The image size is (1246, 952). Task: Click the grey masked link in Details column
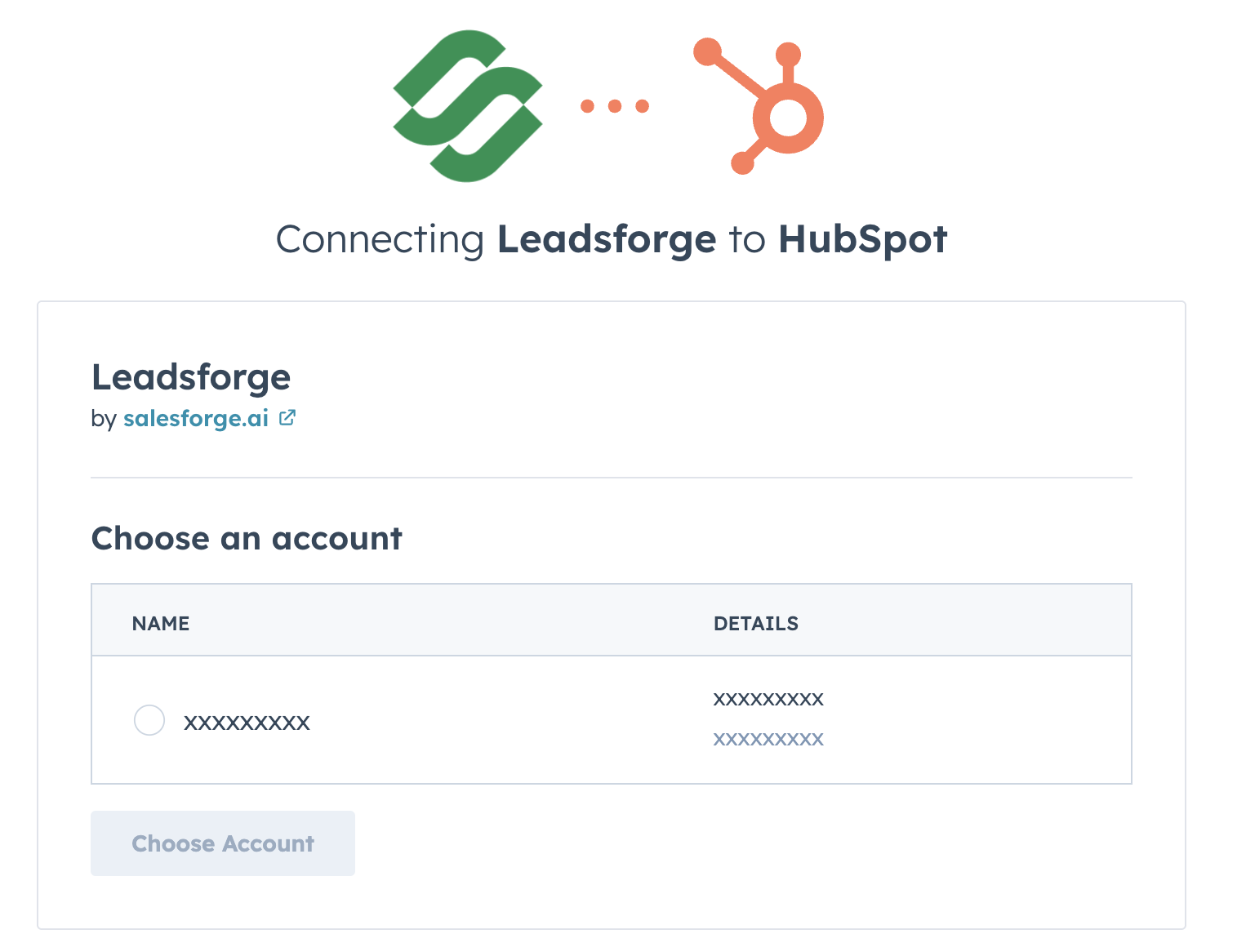click(x=768, y=740)
